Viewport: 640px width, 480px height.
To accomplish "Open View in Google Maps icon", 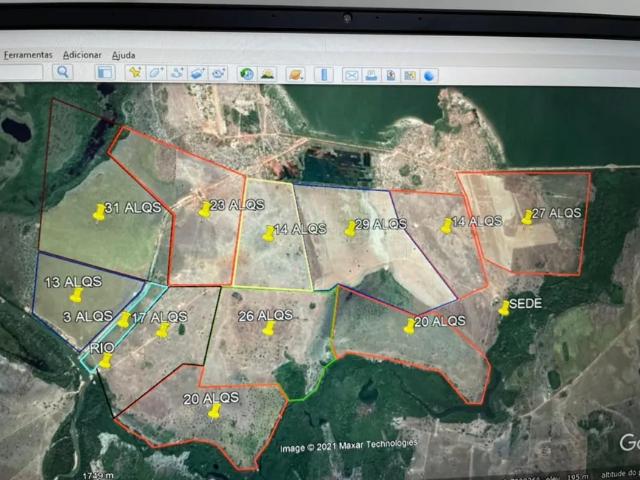I will click(x=409, y=76).
